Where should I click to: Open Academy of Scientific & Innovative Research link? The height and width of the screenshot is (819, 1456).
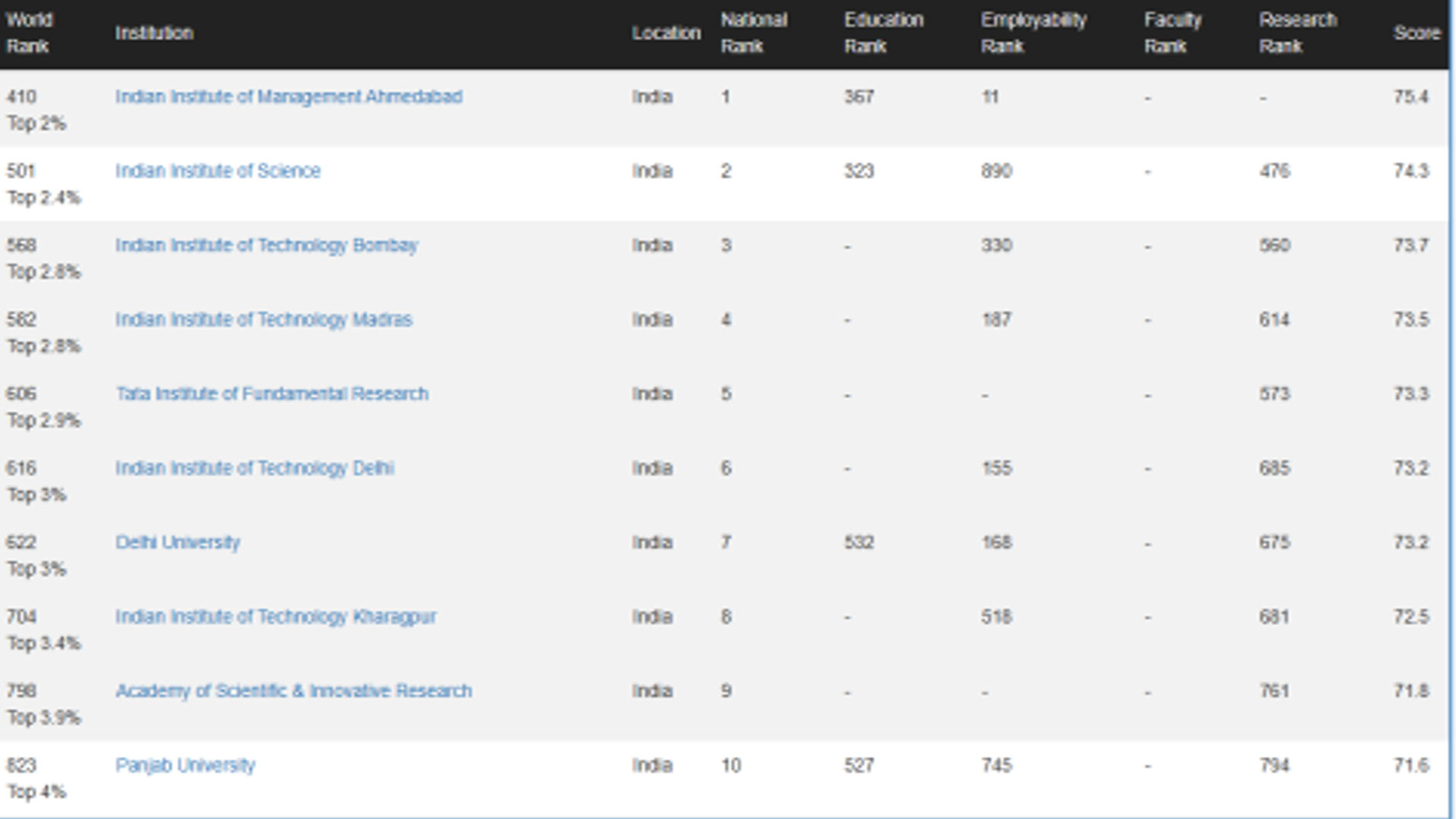[294, 692]
